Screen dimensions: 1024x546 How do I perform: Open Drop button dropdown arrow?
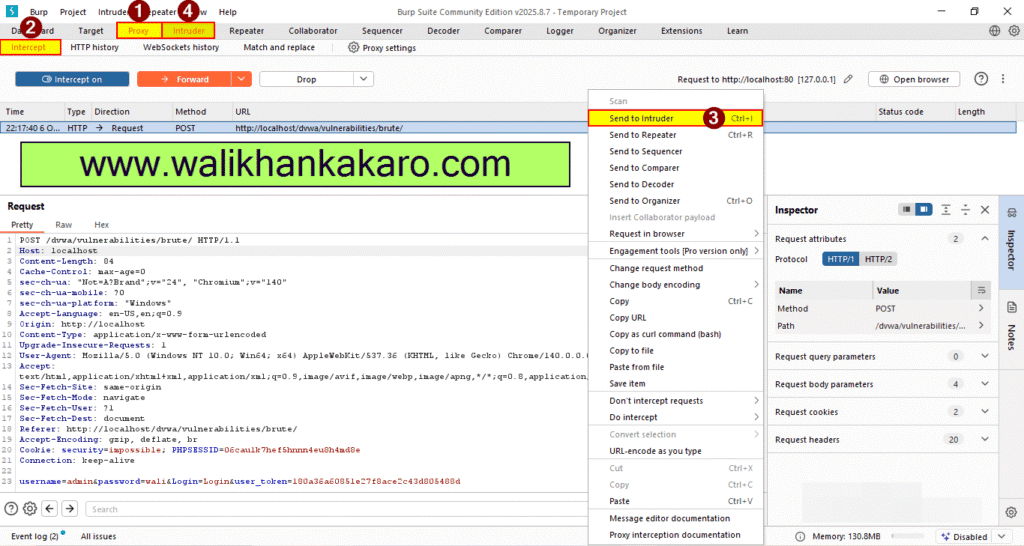point(364,79)
